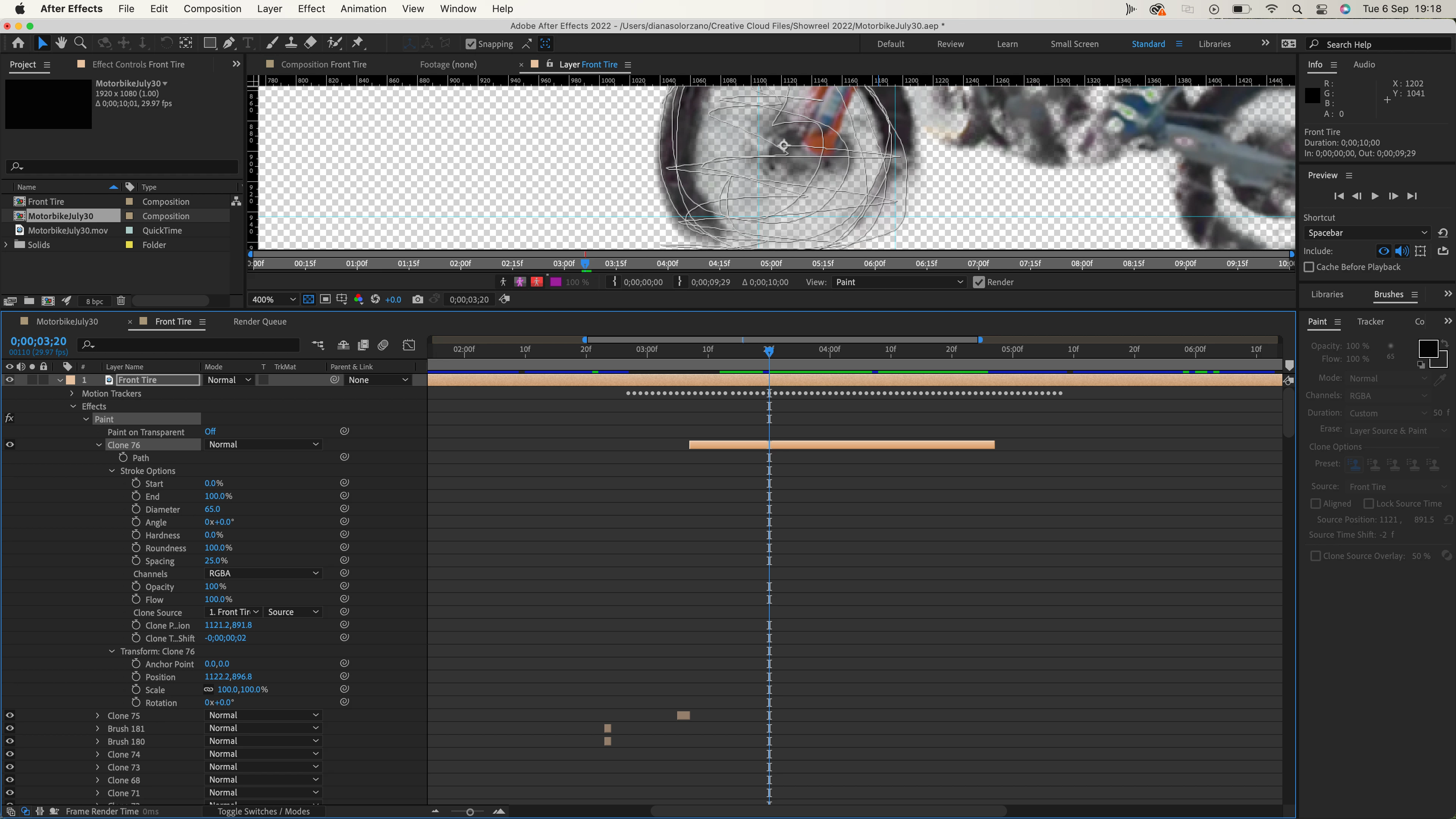Click the foreground color swatch in Paint panel
The width and height of the screenshot is (1456, 819).
[1428, 348]
